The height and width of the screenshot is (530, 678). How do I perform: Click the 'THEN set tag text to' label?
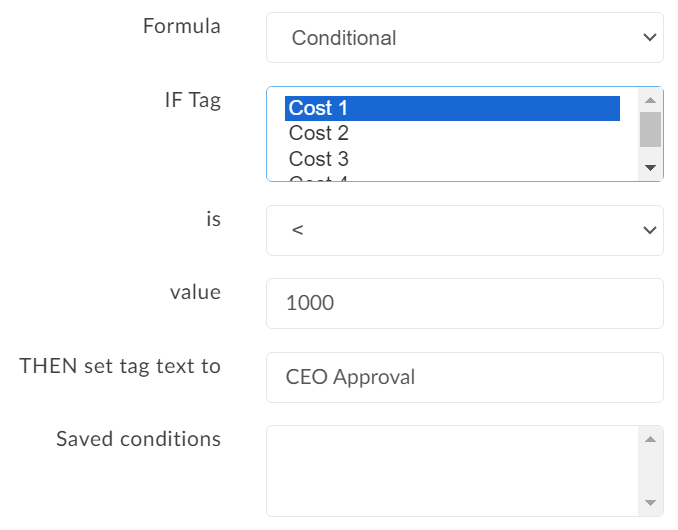(120, 366)
